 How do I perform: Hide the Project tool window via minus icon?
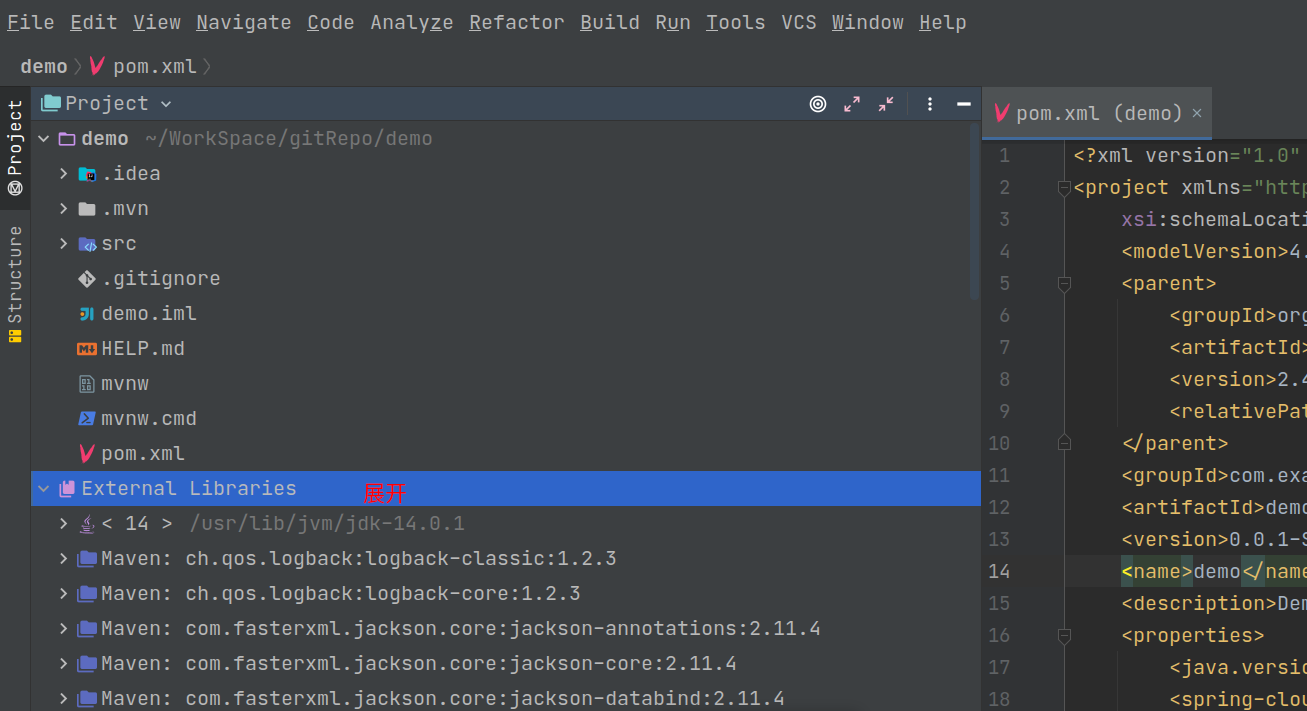964,104
